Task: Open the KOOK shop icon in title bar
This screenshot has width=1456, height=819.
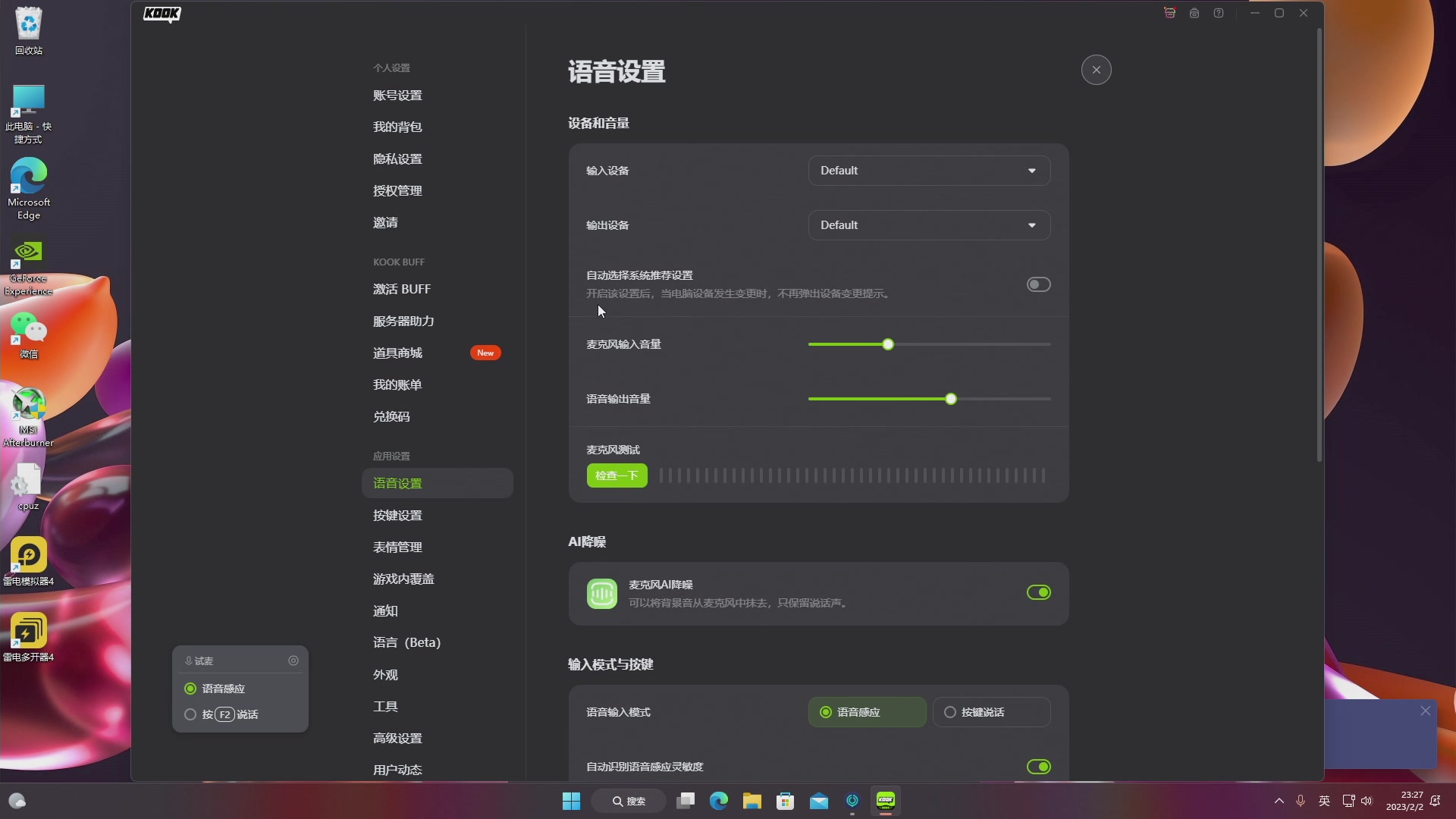Action: pyautogui.click(x=1169, y=13)
